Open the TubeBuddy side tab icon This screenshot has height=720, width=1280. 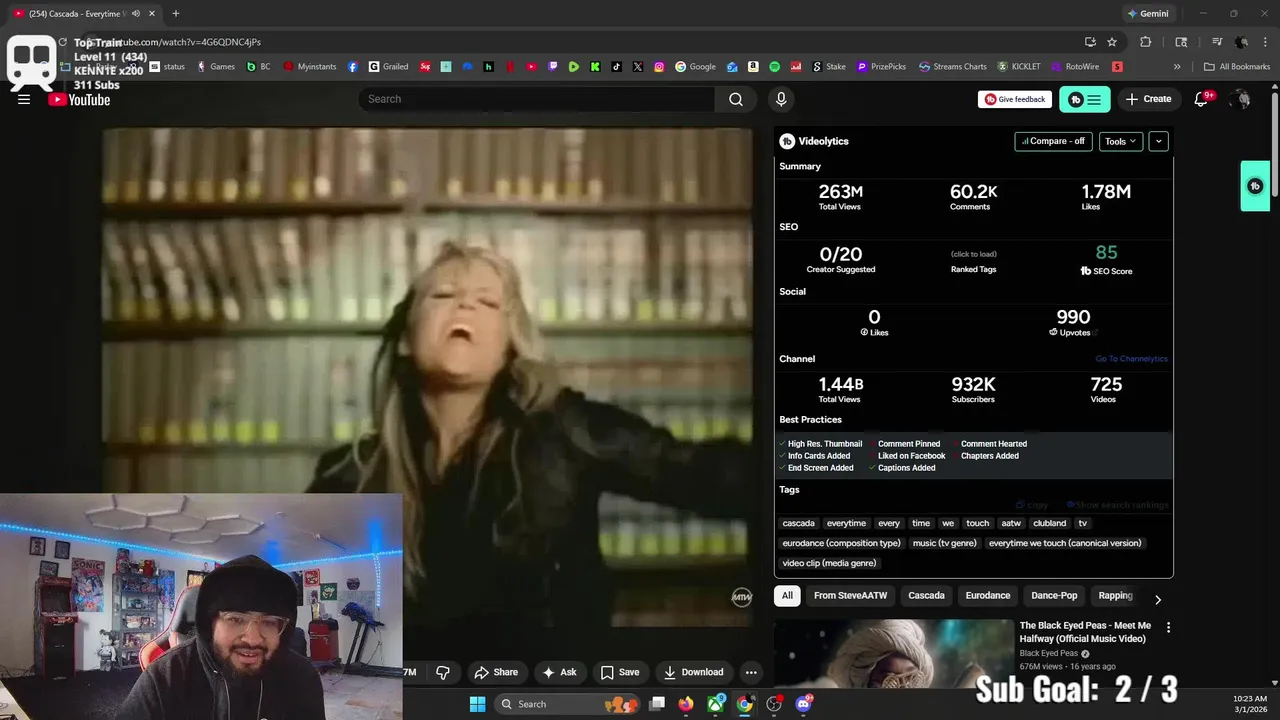click(x=1255, y=186)
